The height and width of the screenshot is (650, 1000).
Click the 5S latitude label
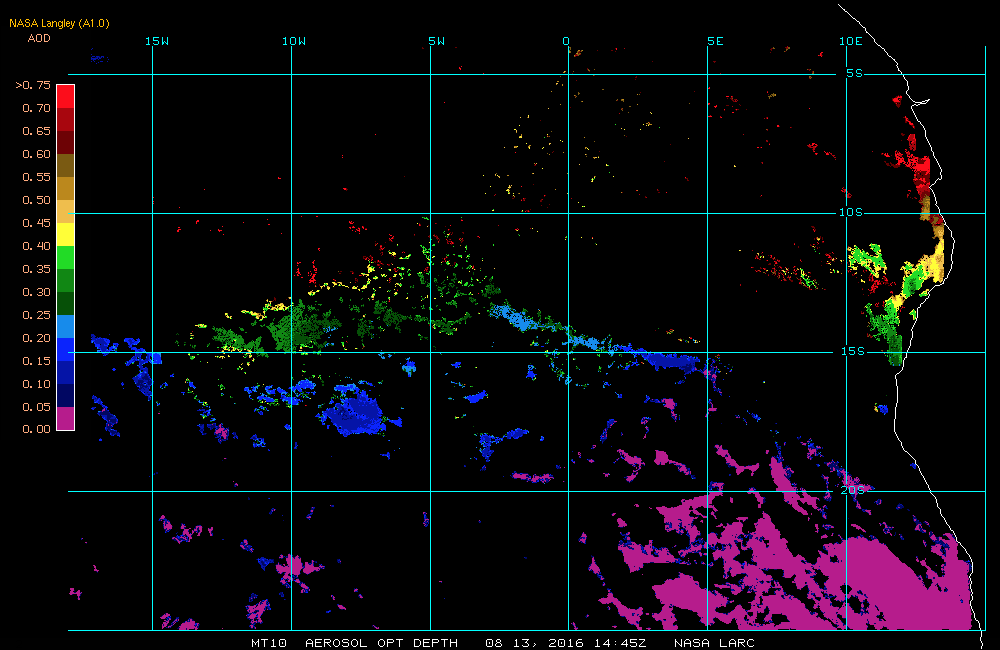click(855, 73)
